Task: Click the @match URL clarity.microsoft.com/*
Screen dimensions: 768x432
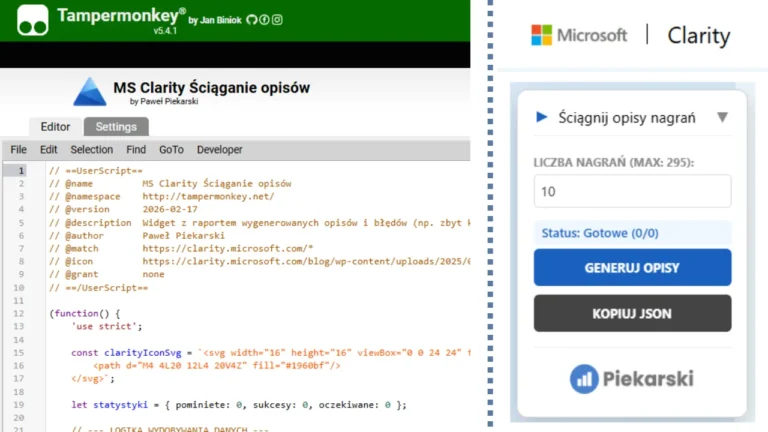Action: click(x=228, y=248)
